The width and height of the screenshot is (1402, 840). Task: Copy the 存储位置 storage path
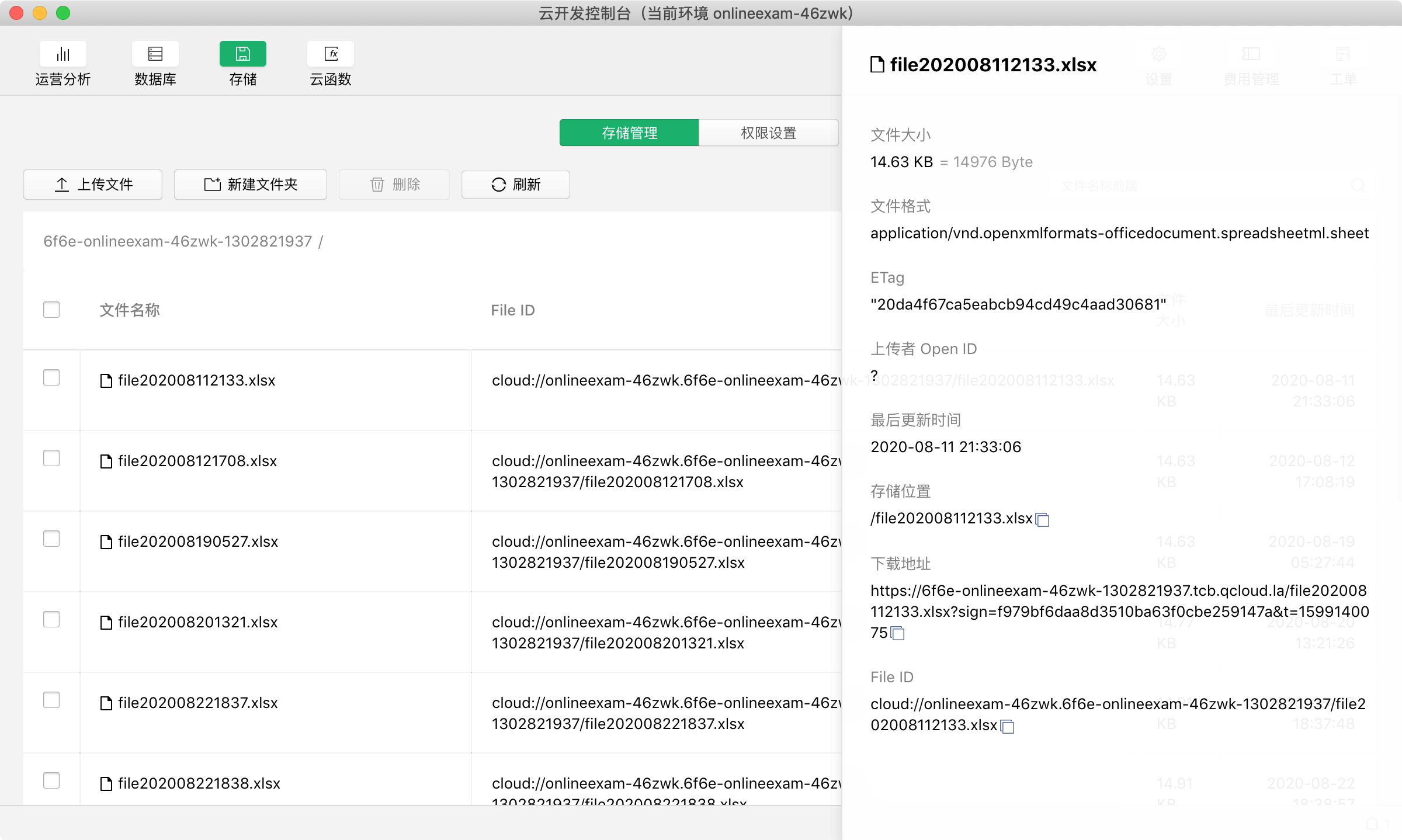pos(1043,519)
